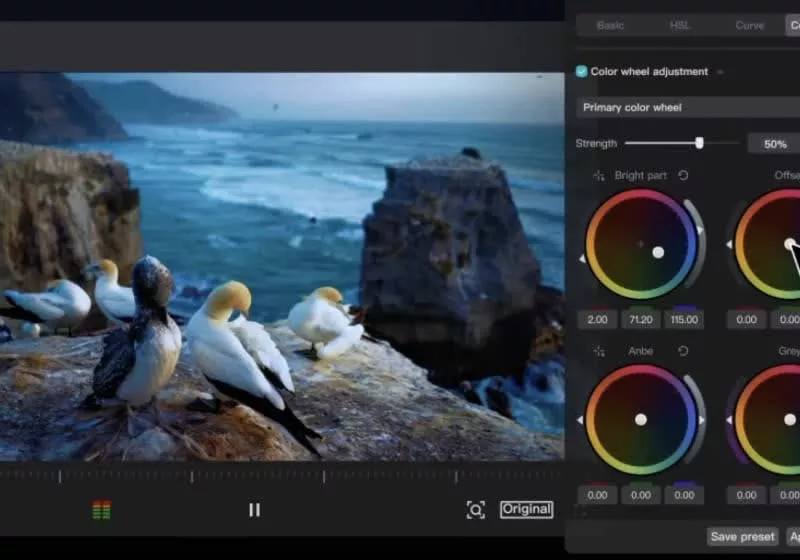Expand the Color wheel adjustment section arrow

tap(720, 72)
